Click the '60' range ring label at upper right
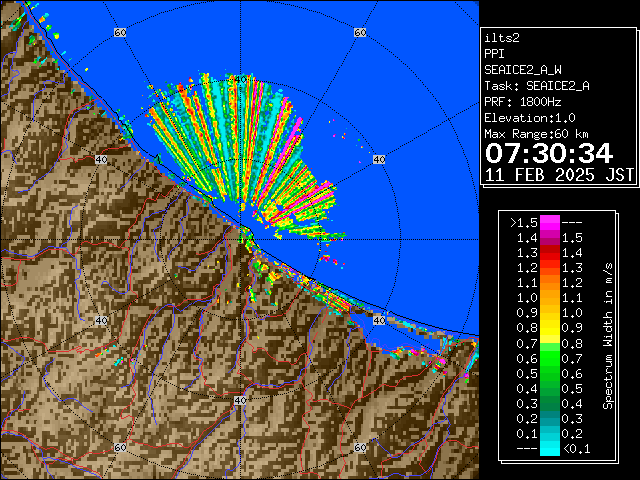 pos(360,32)
